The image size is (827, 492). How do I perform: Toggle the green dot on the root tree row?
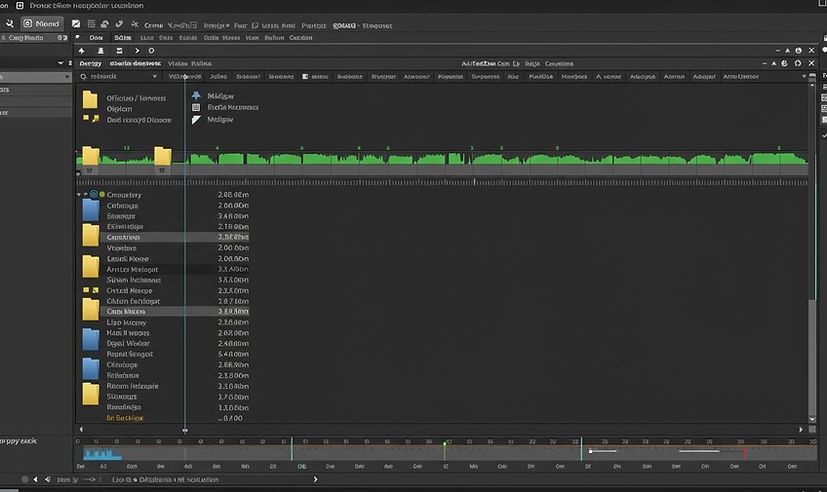[102, 195]
